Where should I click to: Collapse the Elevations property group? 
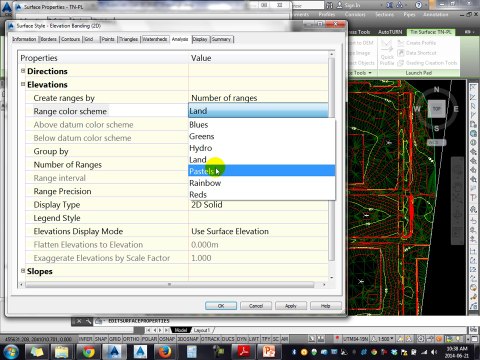click(x=23, y=84)
